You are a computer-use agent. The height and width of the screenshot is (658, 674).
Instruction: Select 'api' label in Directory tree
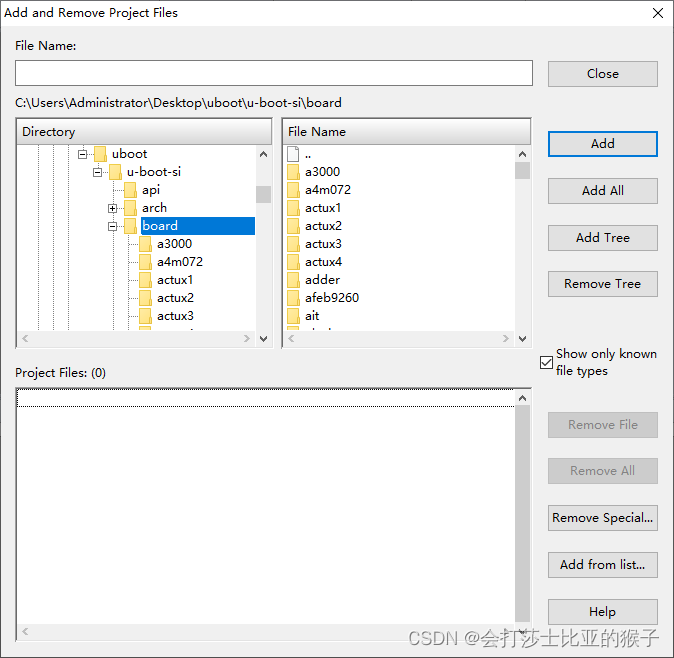pos(151,190)
